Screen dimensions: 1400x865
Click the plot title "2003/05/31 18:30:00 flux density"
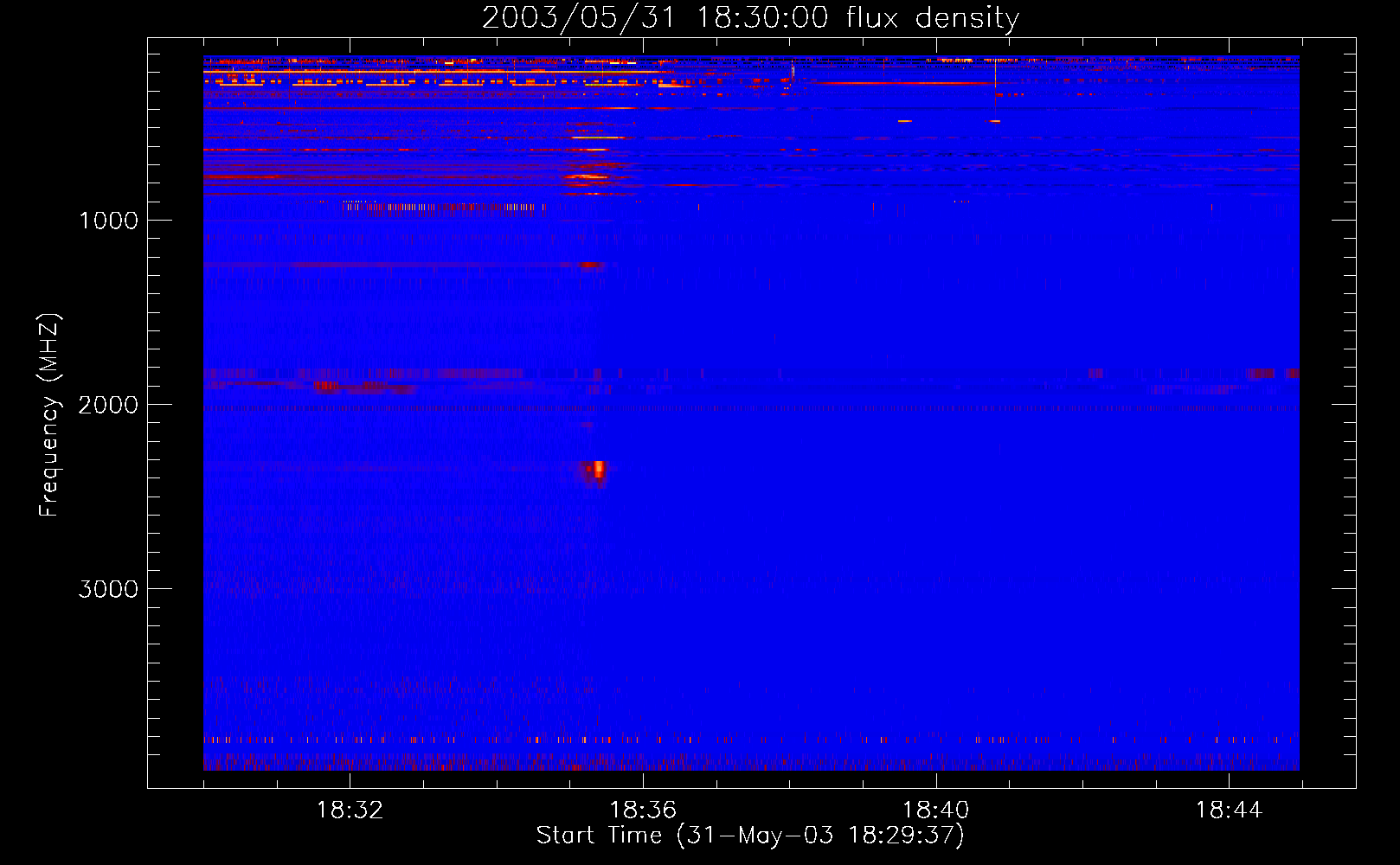750,17
